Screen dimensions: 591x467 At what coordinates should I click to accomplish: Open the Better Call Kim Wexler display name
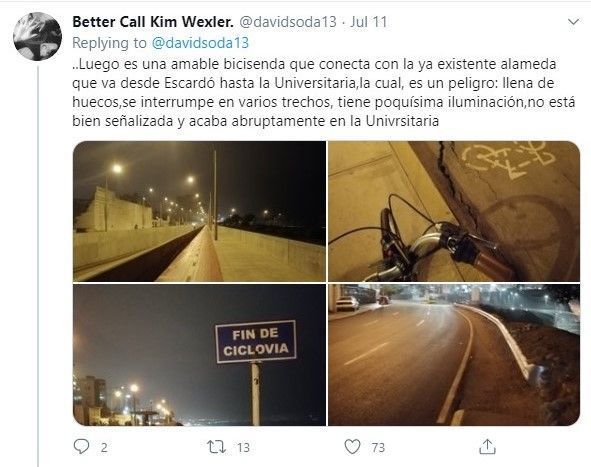click(x=153, y=22)
